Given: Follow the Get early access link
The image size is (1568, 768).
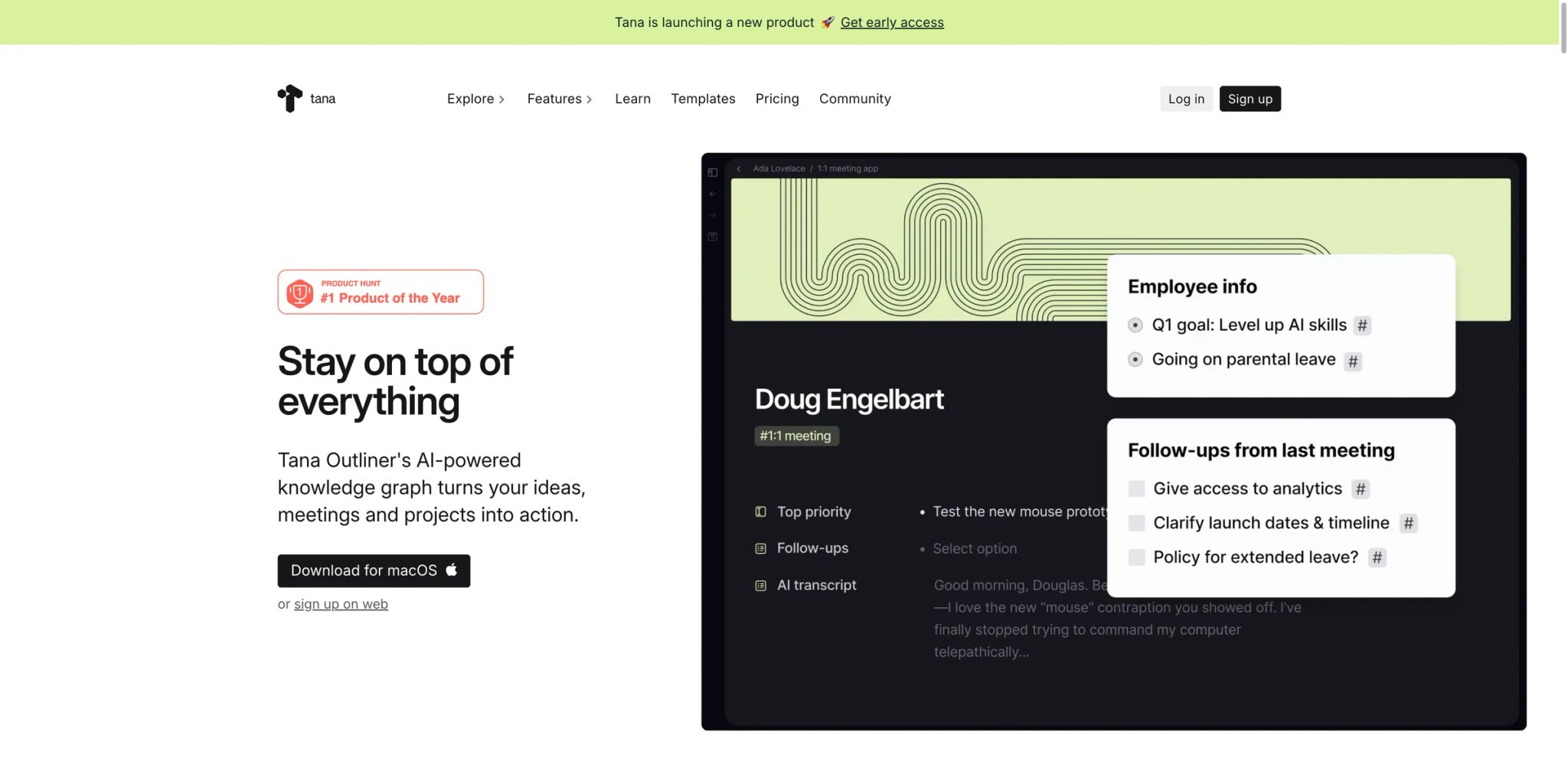Looking at the screenshot, I should (892, 22).
